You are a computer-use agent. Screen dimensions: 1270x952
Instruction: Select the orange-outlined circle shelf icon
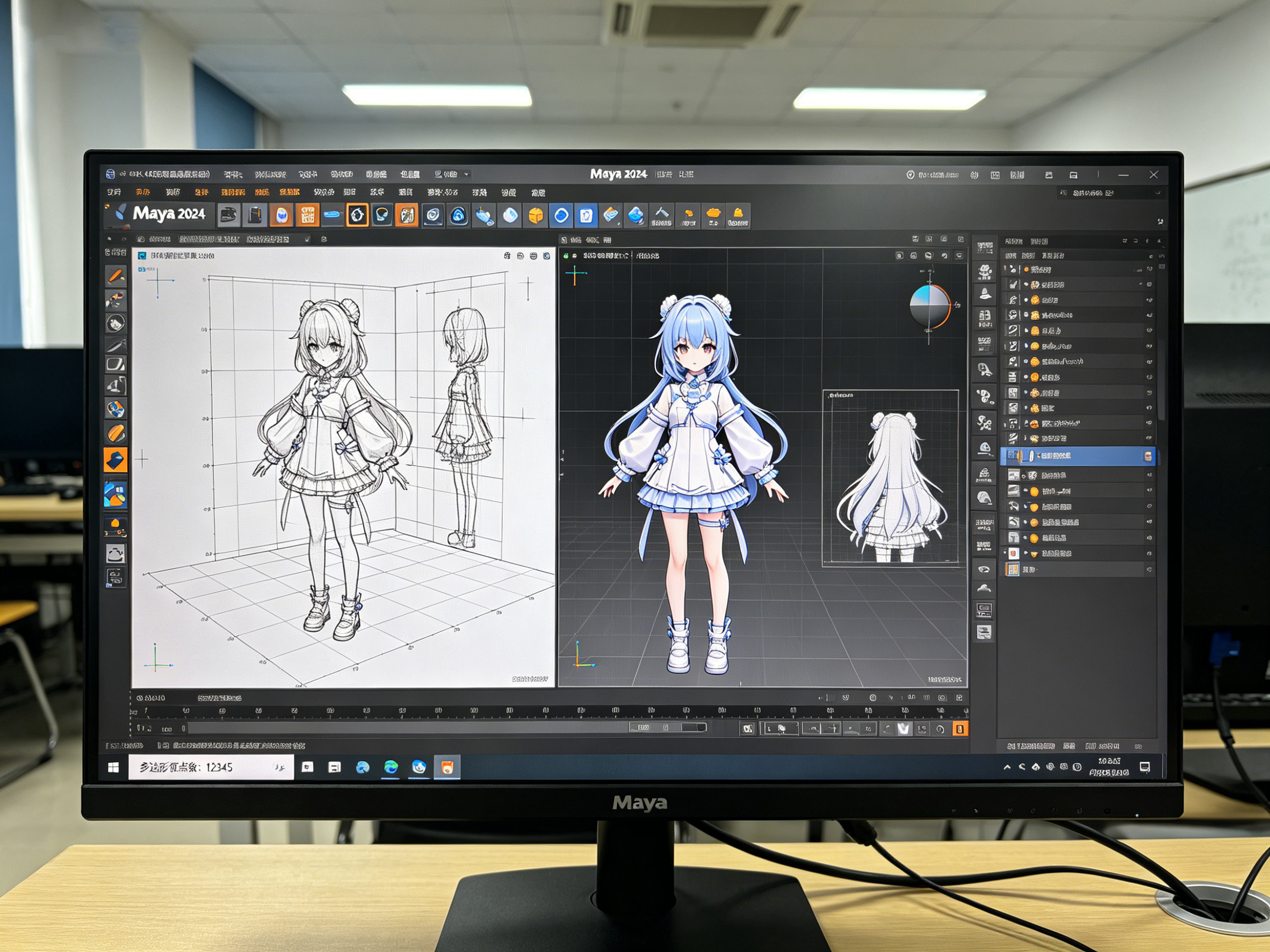[x=357, y=216]
